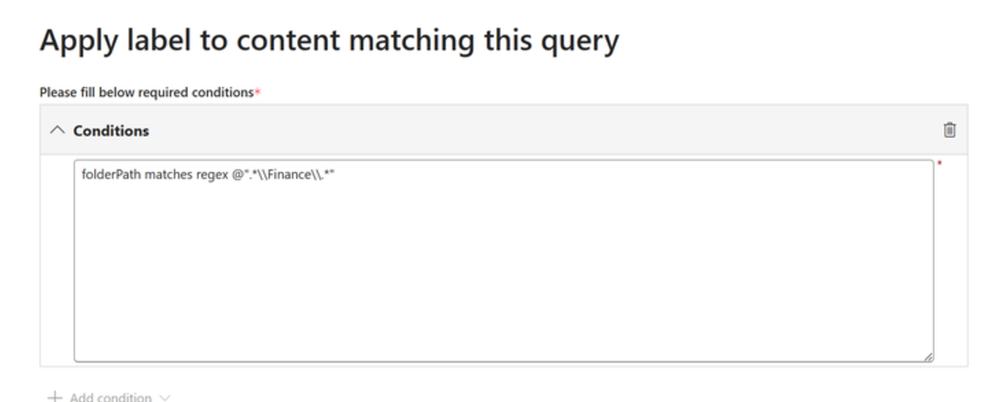Click the Add condition button label

tap(111, 398)
